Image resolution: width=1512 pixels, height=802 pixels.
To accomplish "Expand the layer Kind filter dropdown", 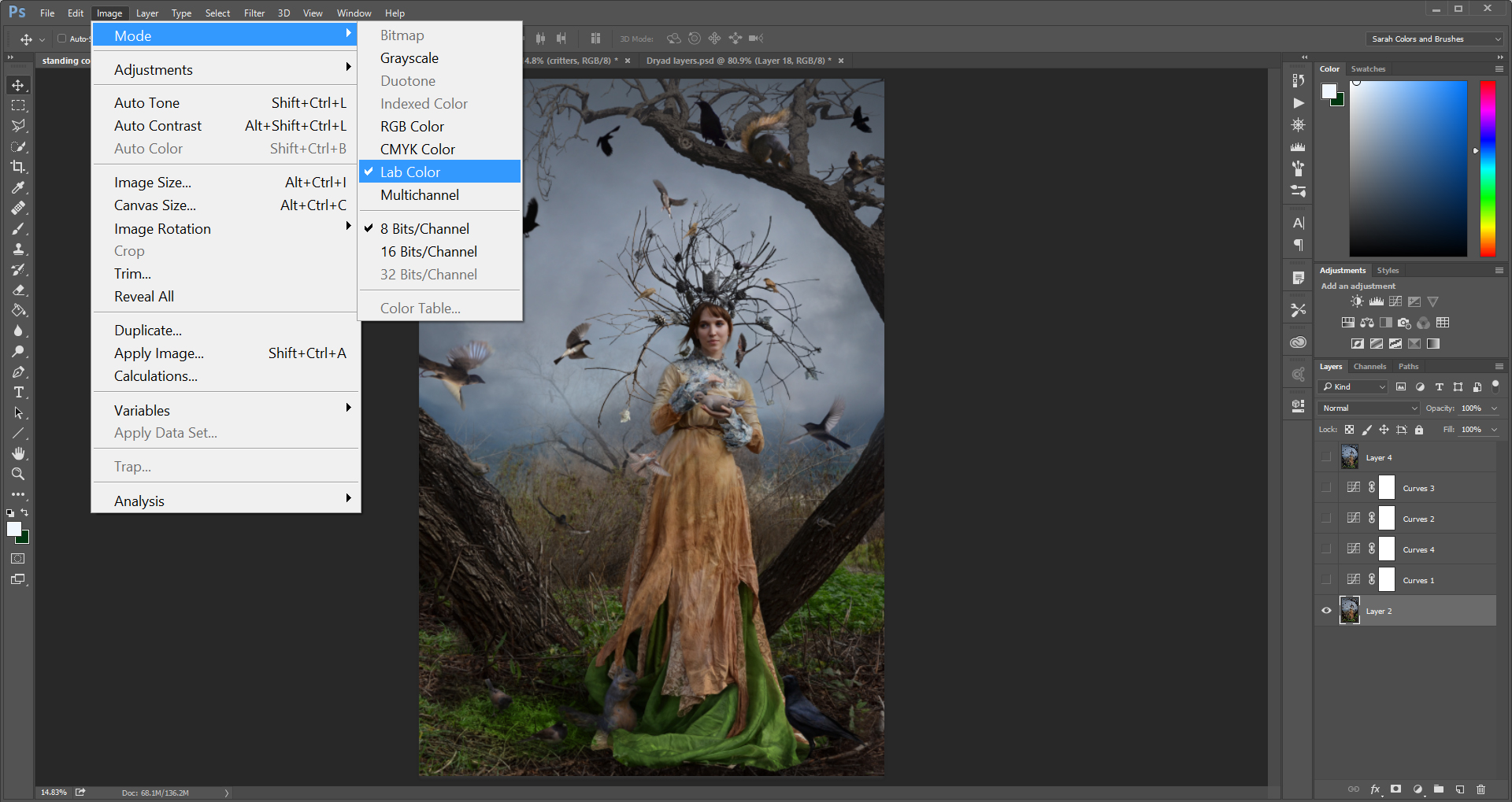I will pyautogui.click(x=1353, y=386).
